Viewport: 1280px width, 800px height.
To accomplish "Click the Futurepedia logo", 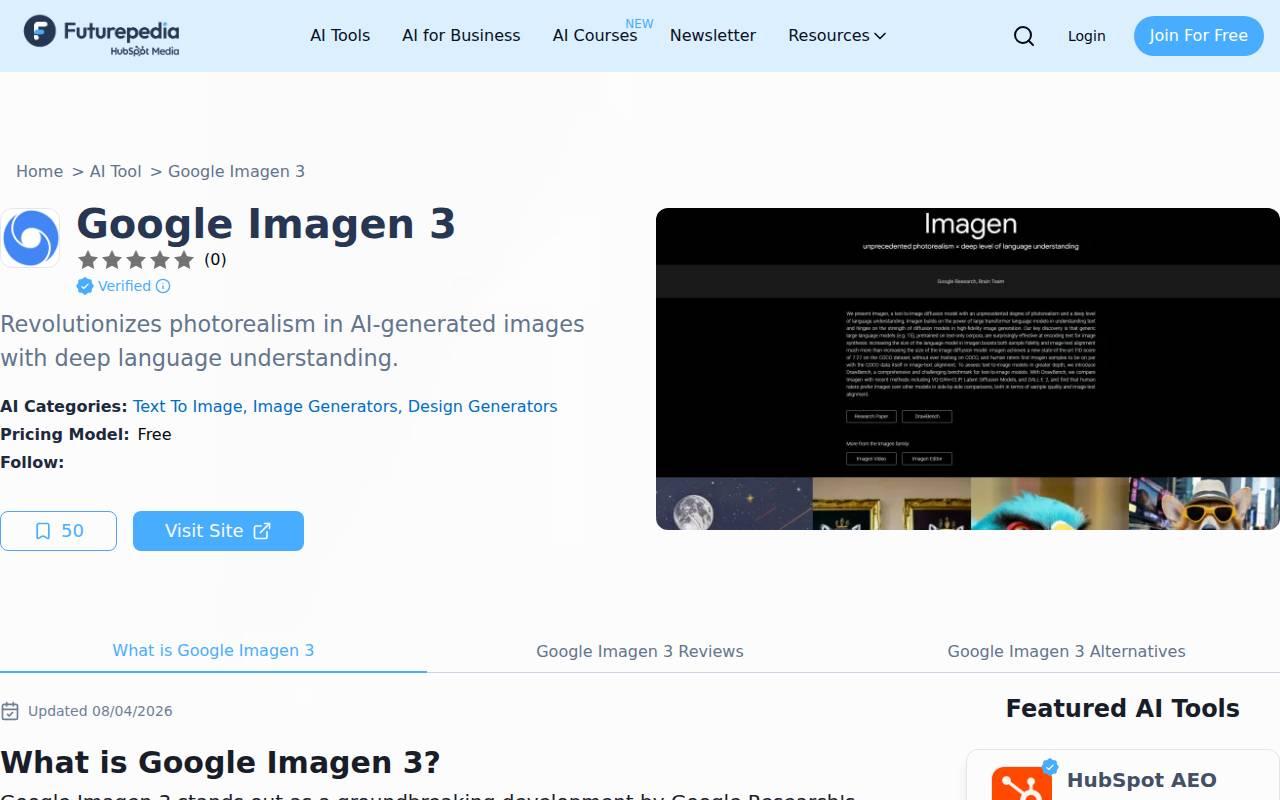I will [102, 36].
